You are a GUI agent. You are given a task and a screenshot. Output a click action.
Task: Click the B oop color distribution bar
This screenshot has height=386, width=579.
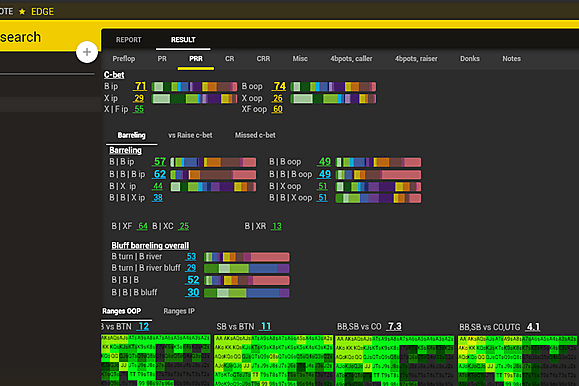point(333,87)
